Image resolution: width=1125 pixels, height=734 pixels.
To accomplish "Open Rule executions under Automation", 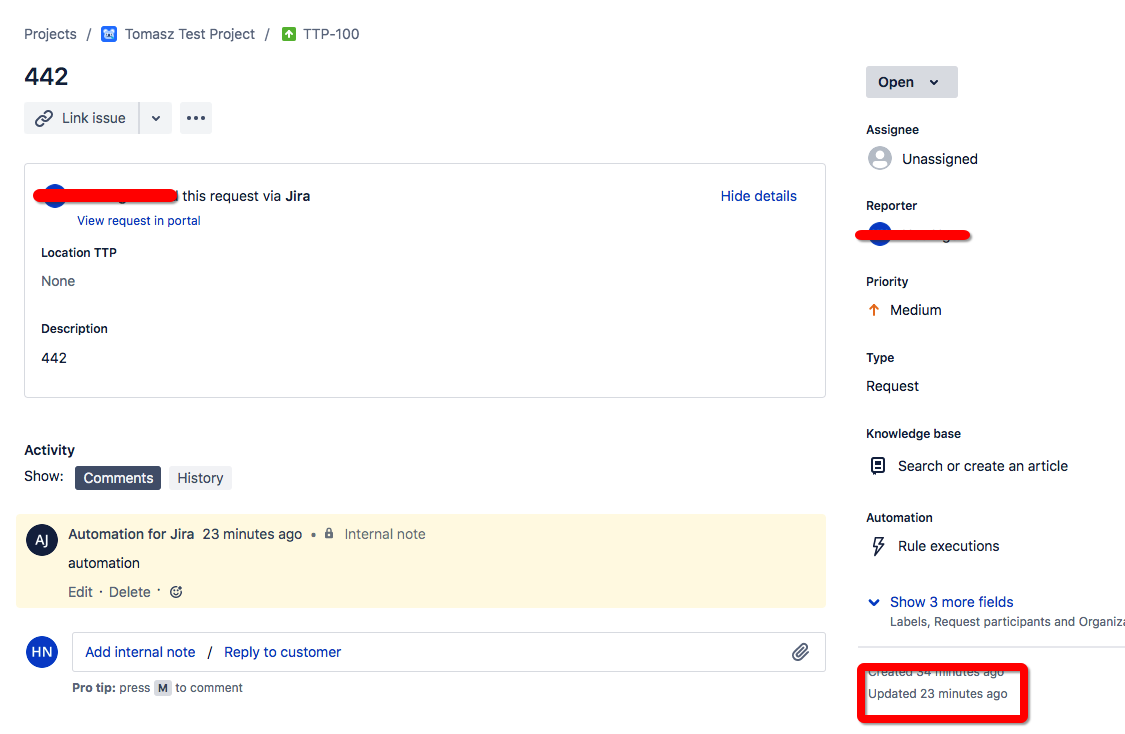I will point(949,546).
